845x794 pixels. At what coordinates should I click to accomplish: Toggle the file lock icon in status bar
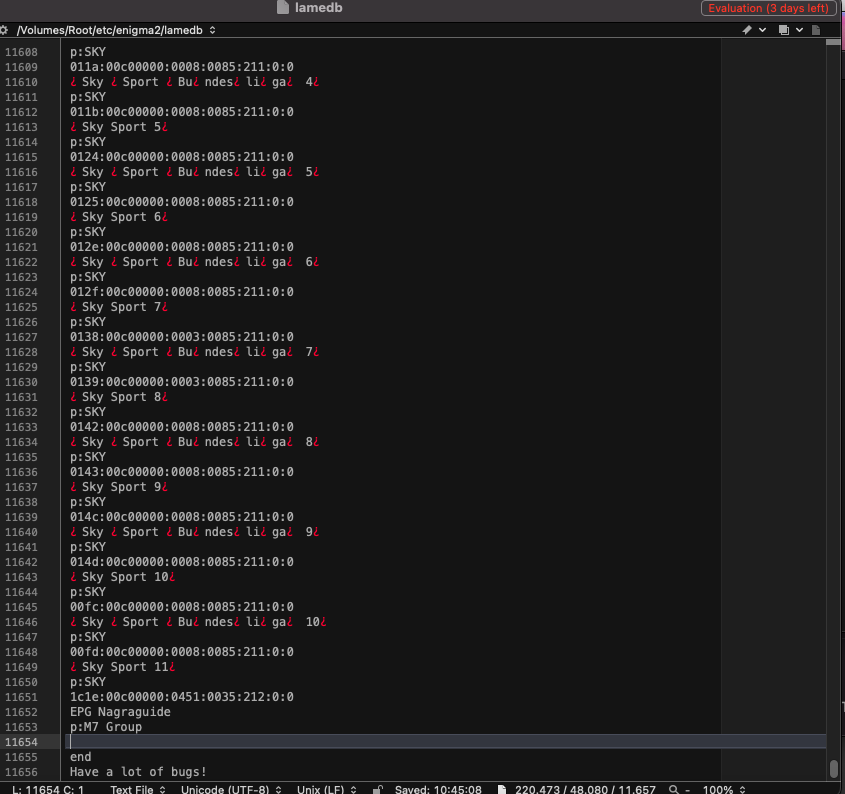[x=377, y=789]
